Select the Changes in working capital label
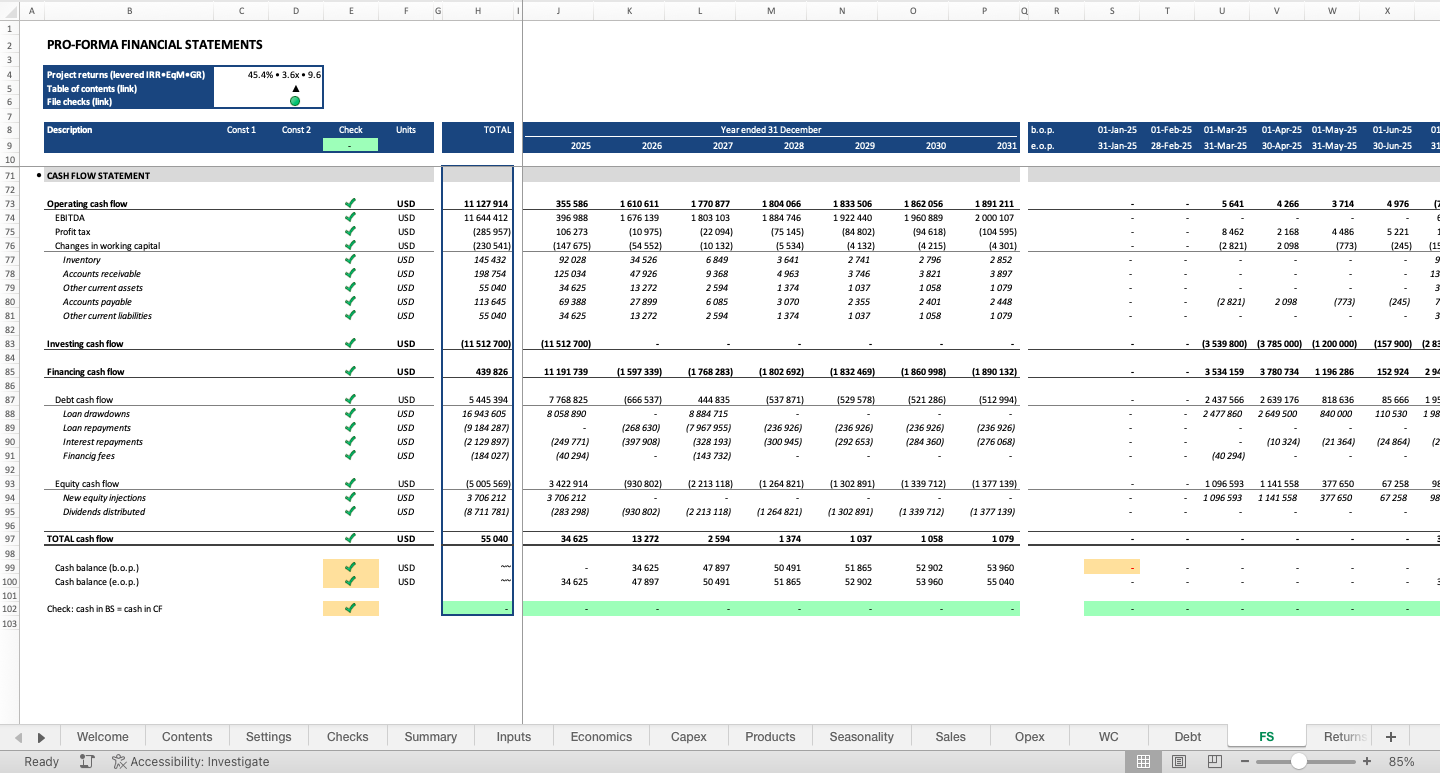1440x773 pixels. 107,245
